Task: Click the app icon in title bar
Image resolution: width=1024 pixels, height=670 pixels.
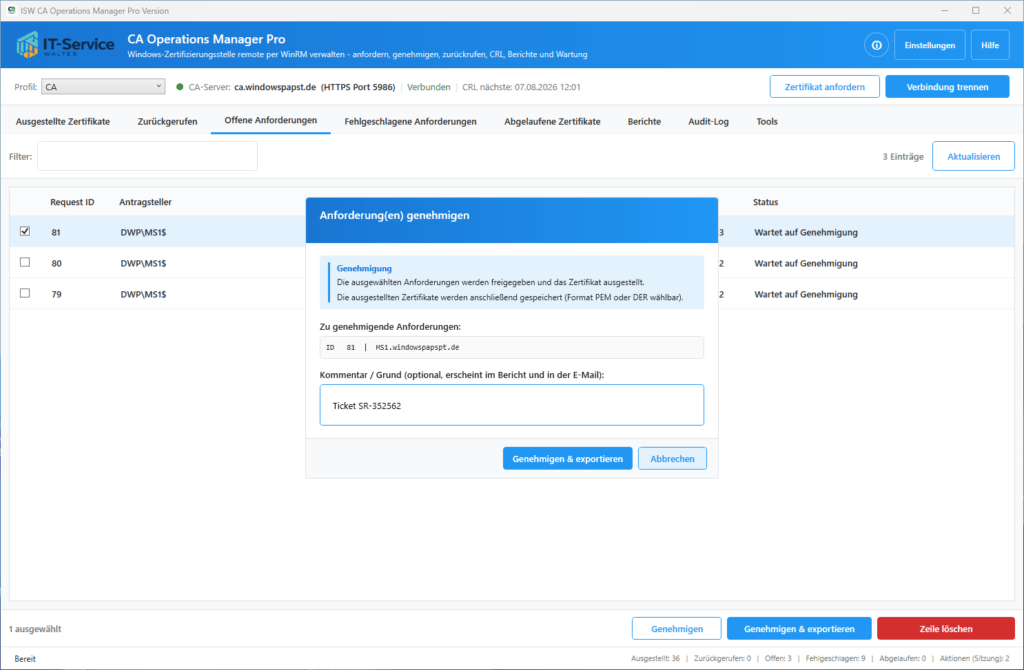Action: [11, 10]
